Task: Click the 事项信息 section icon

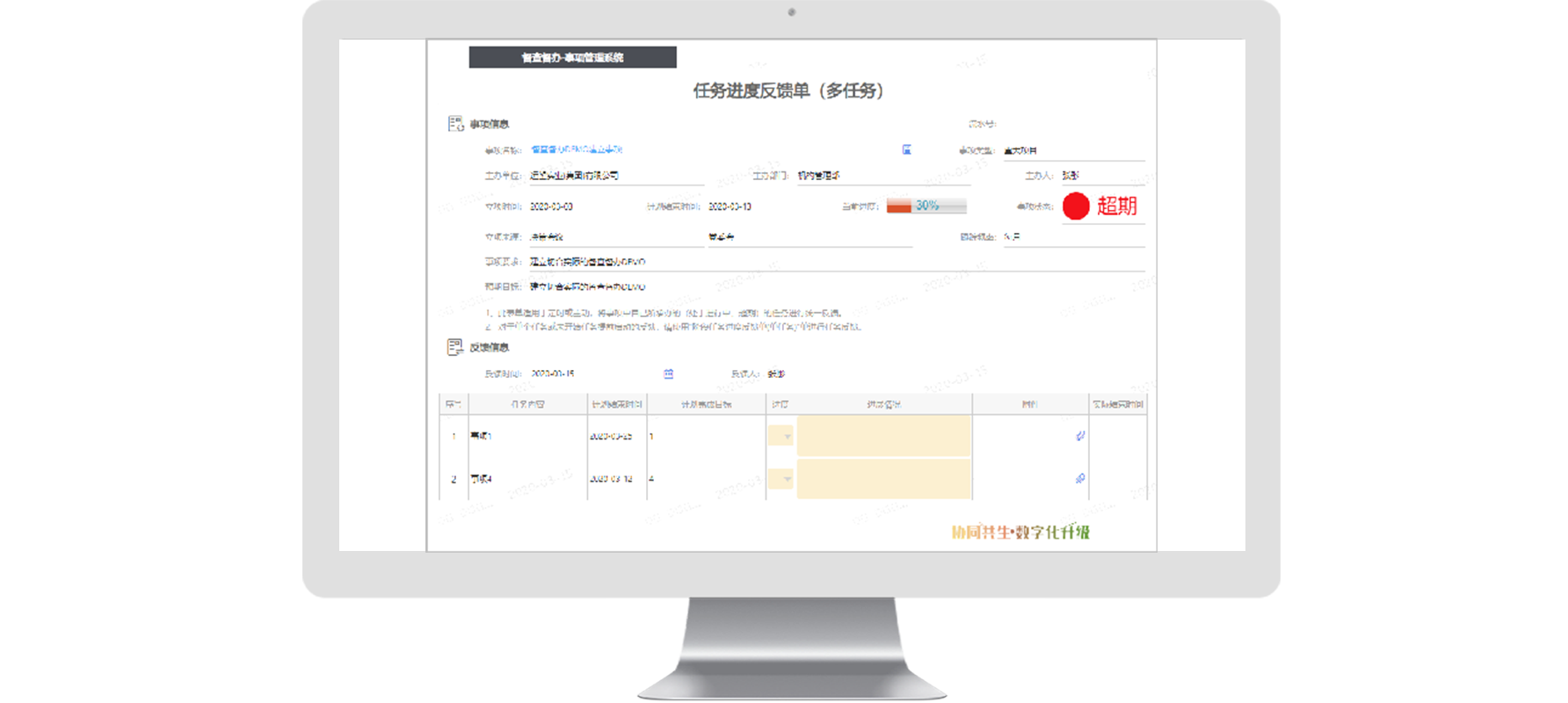Action: click(x=455, y=124)
